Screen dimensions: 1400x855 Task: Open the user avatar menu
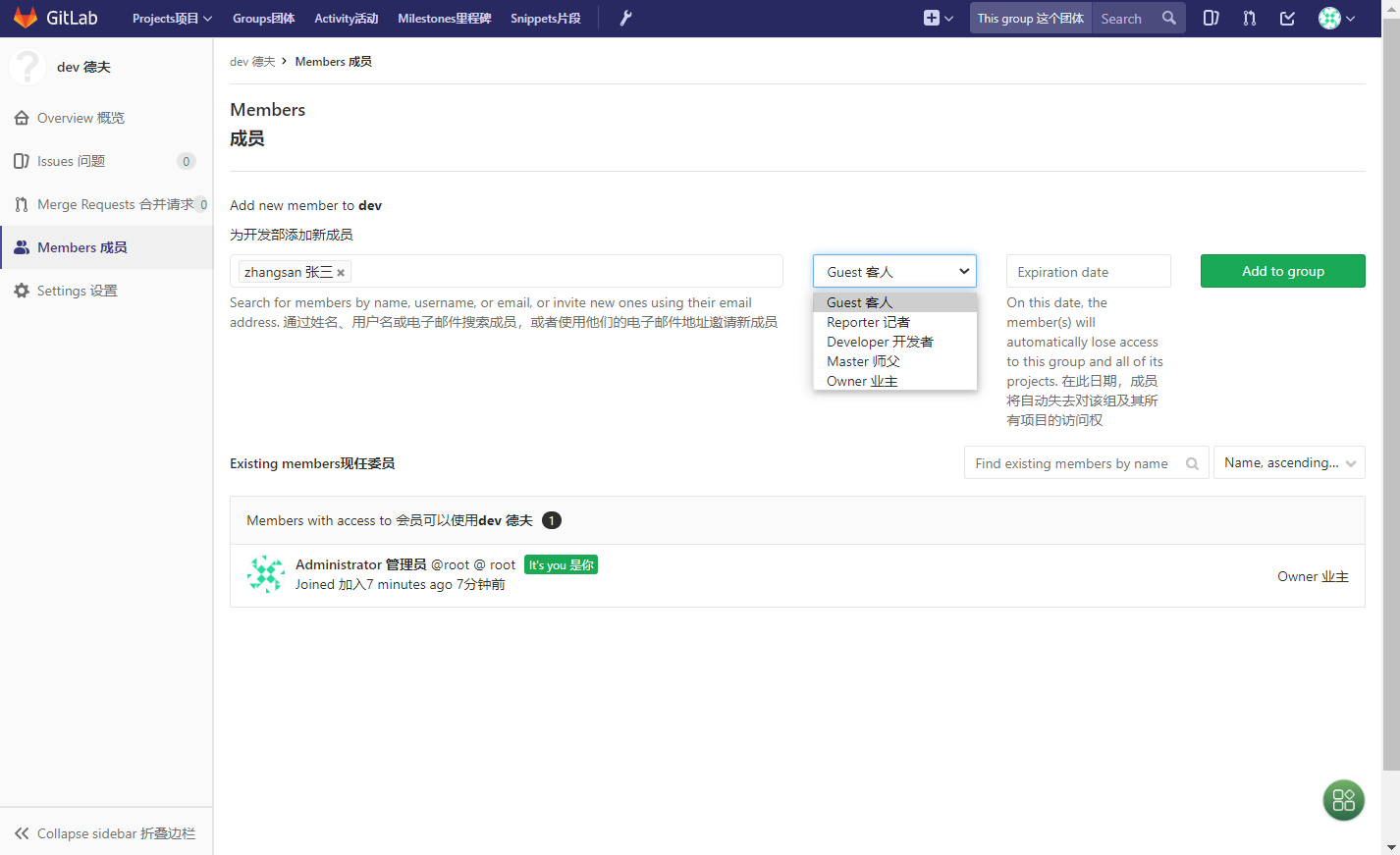click(x=1336, y=18)
